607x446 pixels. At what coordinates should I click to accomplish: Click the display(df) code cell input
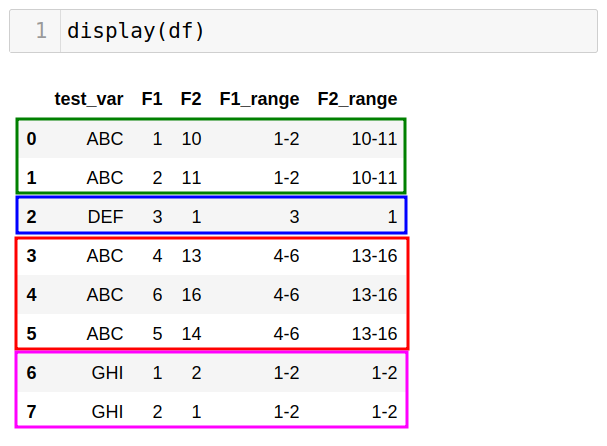(329, 31)
